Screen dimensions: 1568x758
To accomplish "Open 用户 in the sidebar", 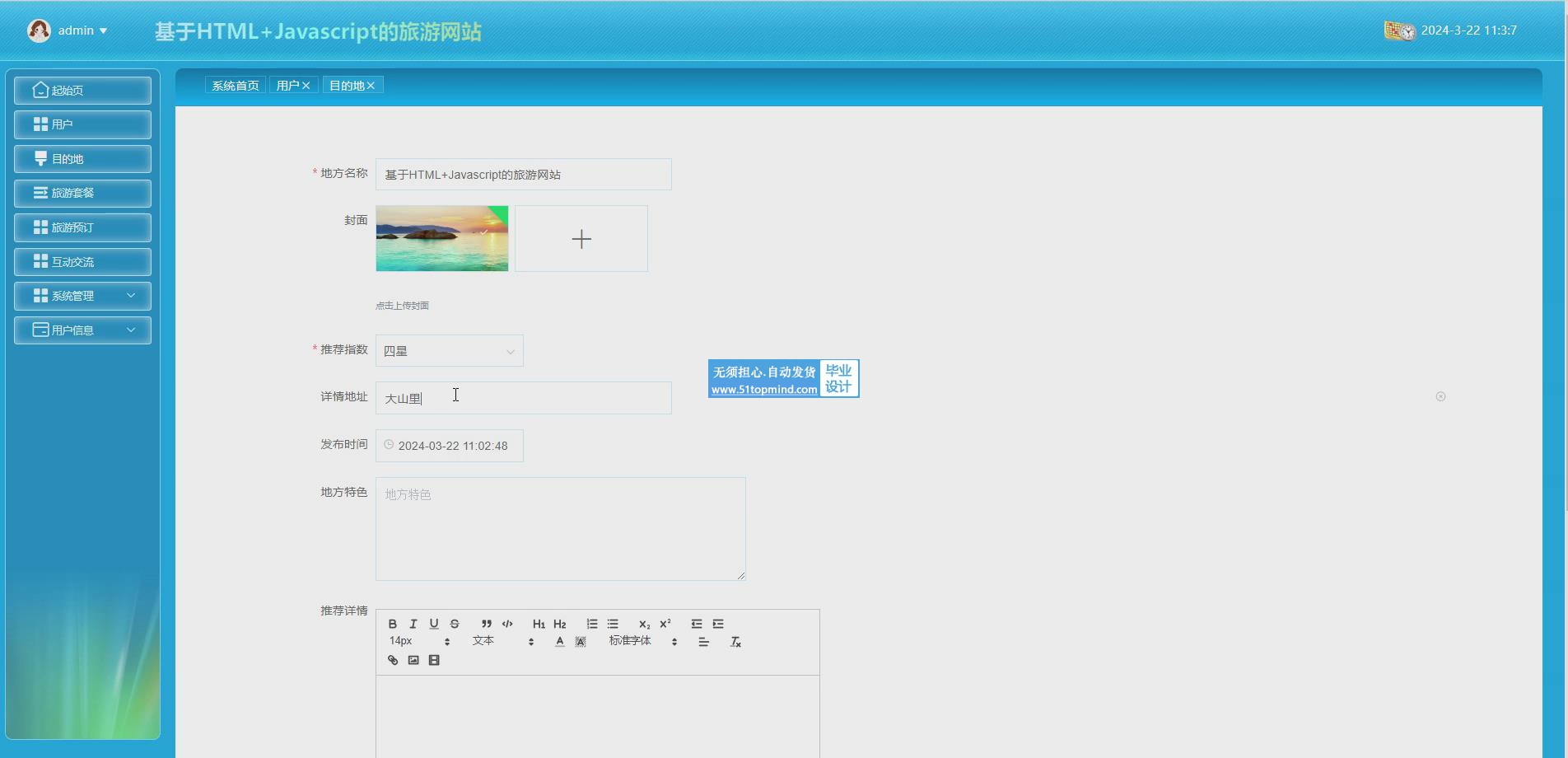I will tap(82, 124).
